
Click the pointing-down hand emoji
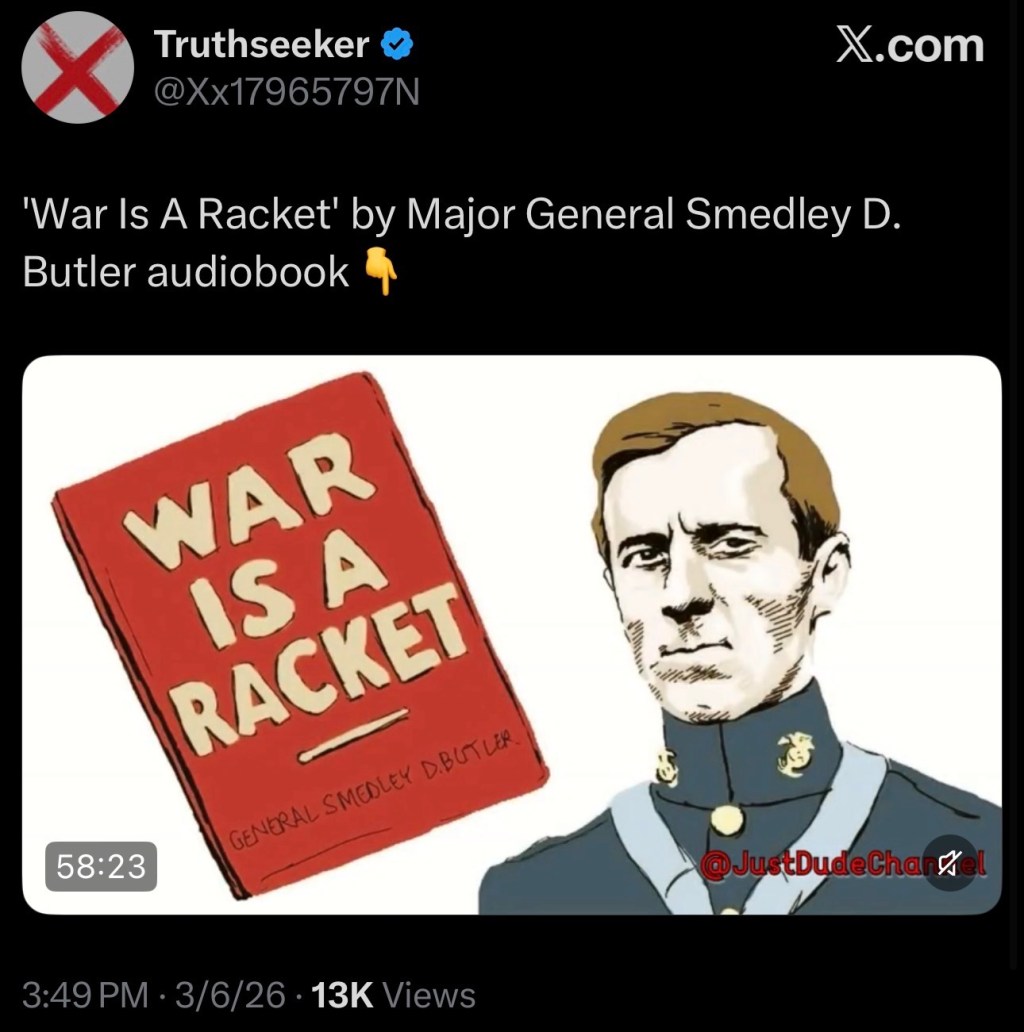[381, 271]
